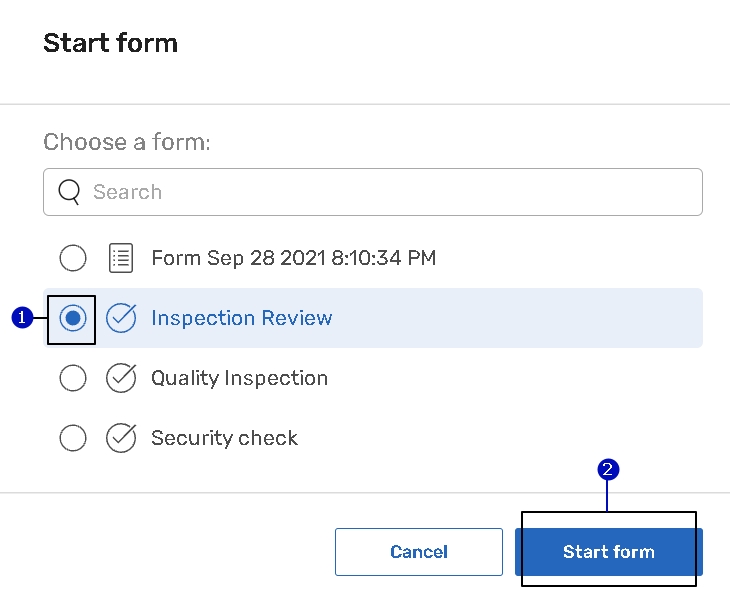Viewport: 730px width, 594px height.
Task: Click the Inspection Review form label
Action: (241, 318)
